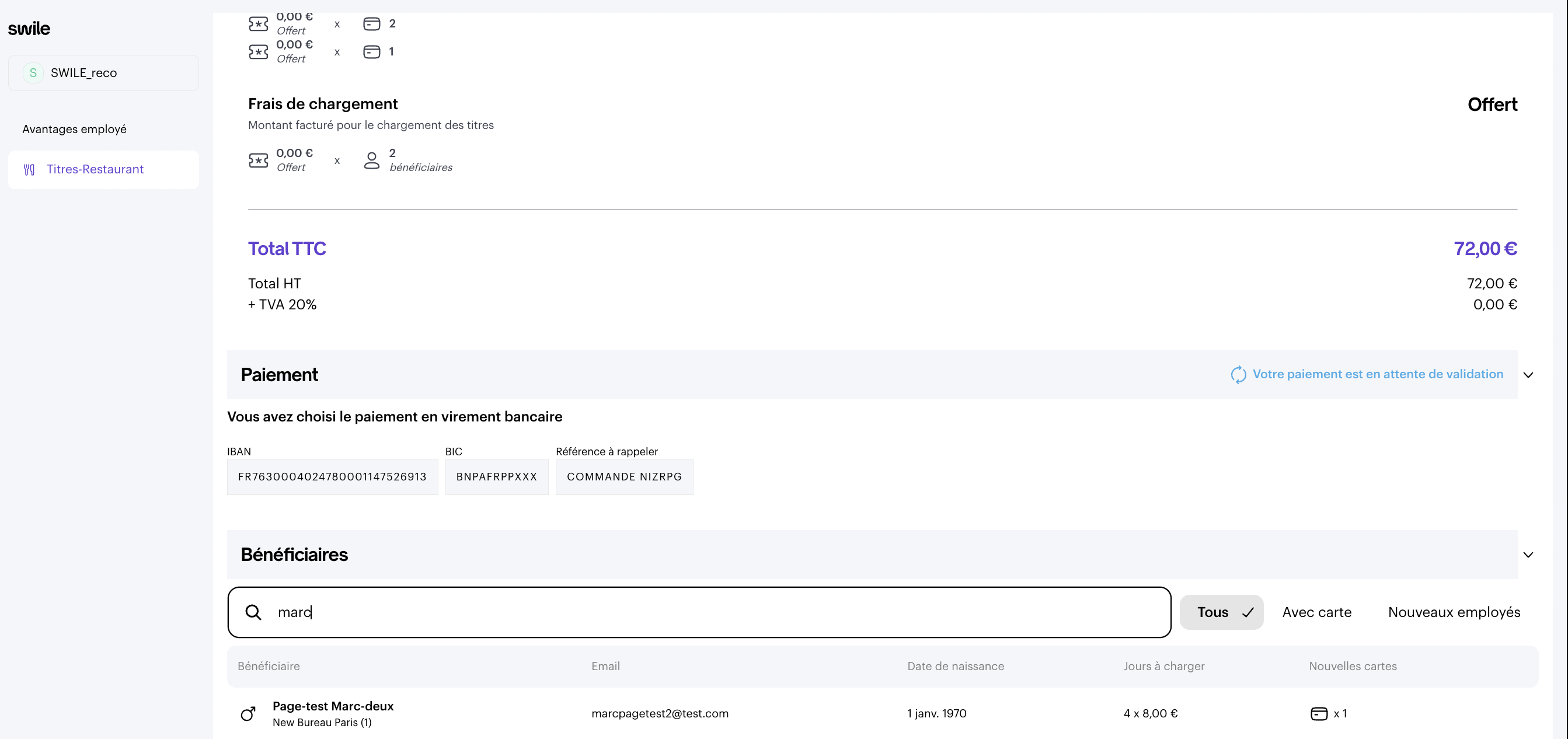Filter by Nouveaux employés

click(1454, 612)
